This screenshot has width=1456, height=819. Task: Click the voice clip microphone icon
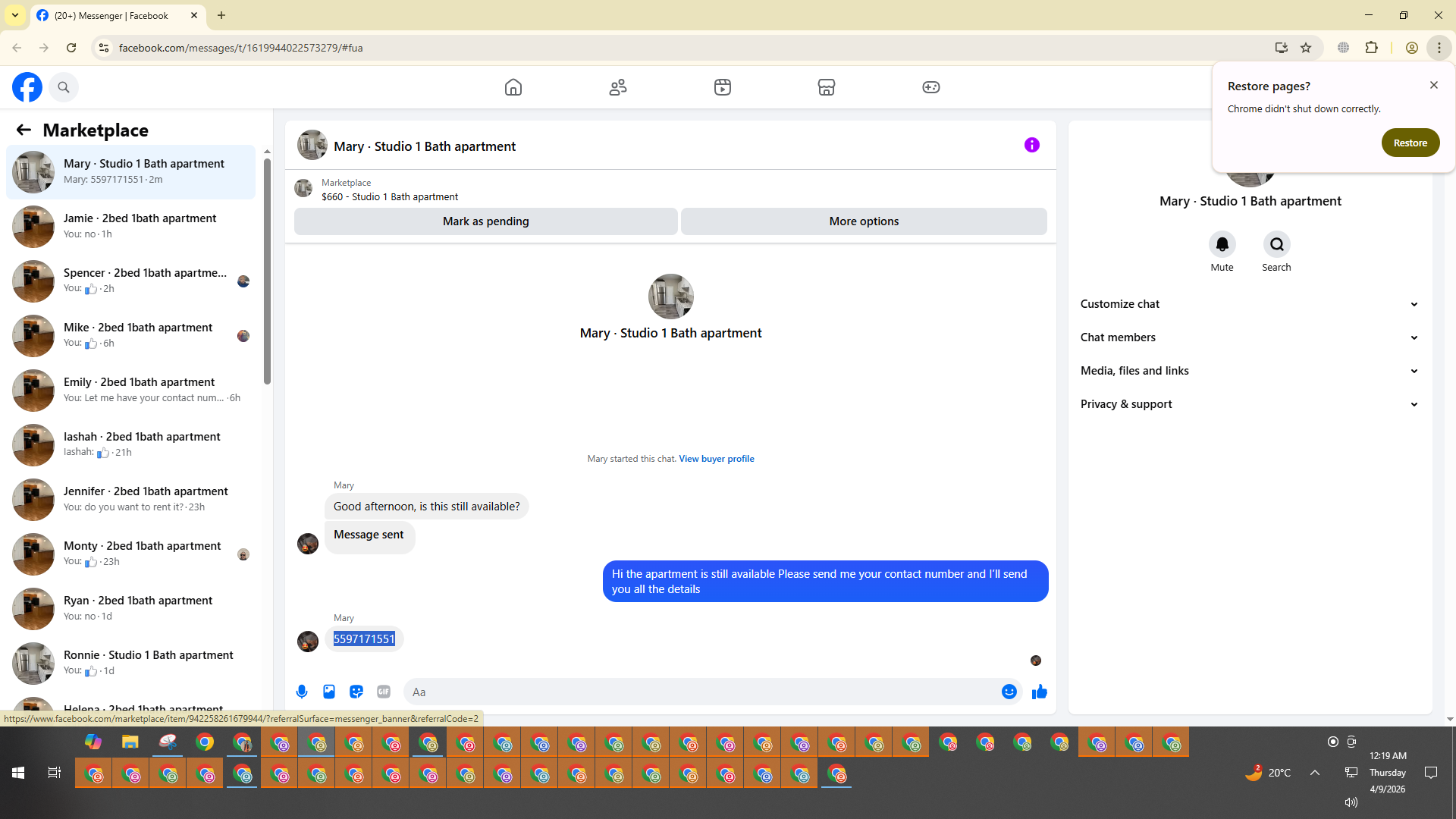click(302, 692)
